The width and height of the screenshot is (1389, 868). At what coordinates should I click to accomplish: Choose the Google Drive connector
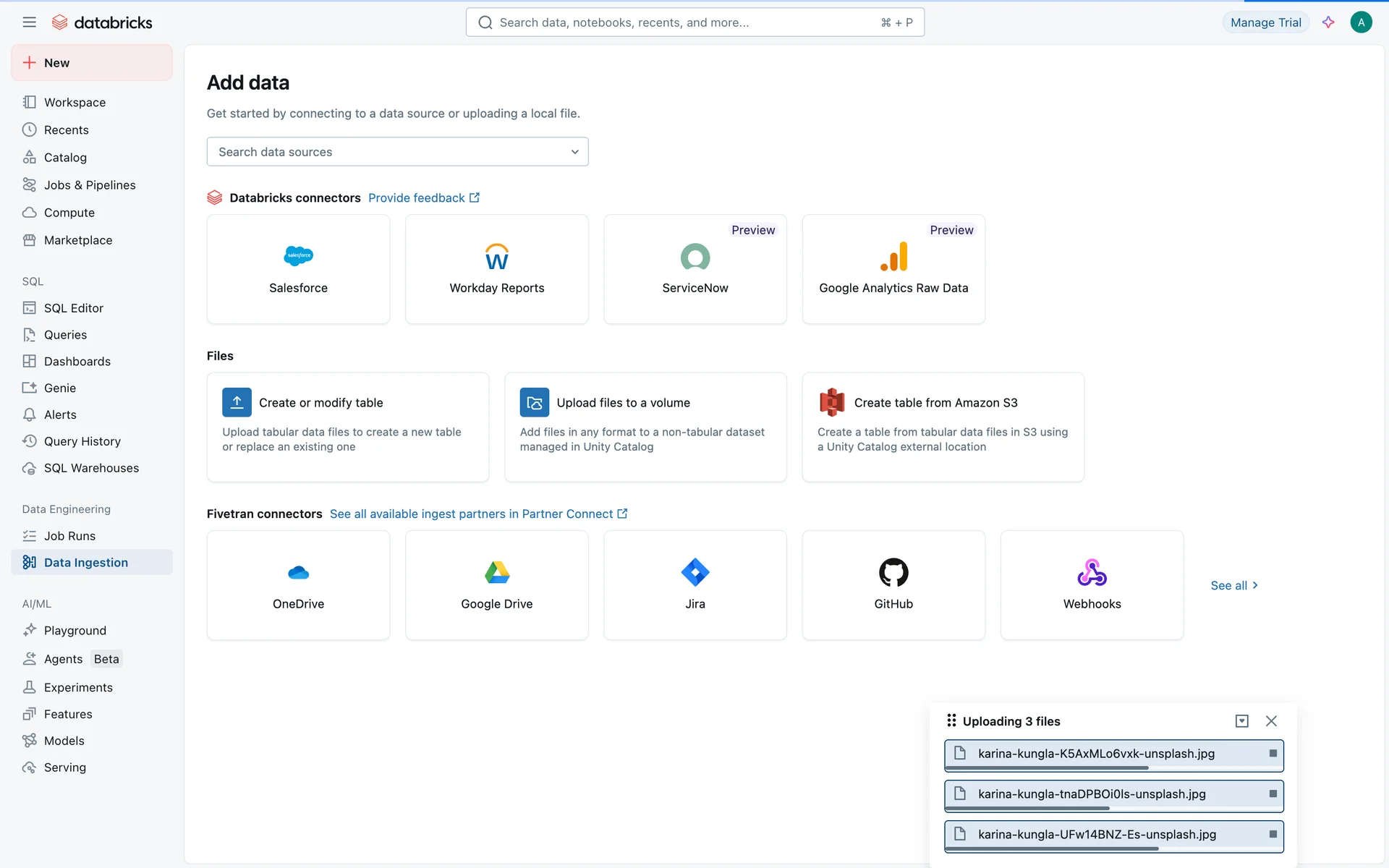497,584
